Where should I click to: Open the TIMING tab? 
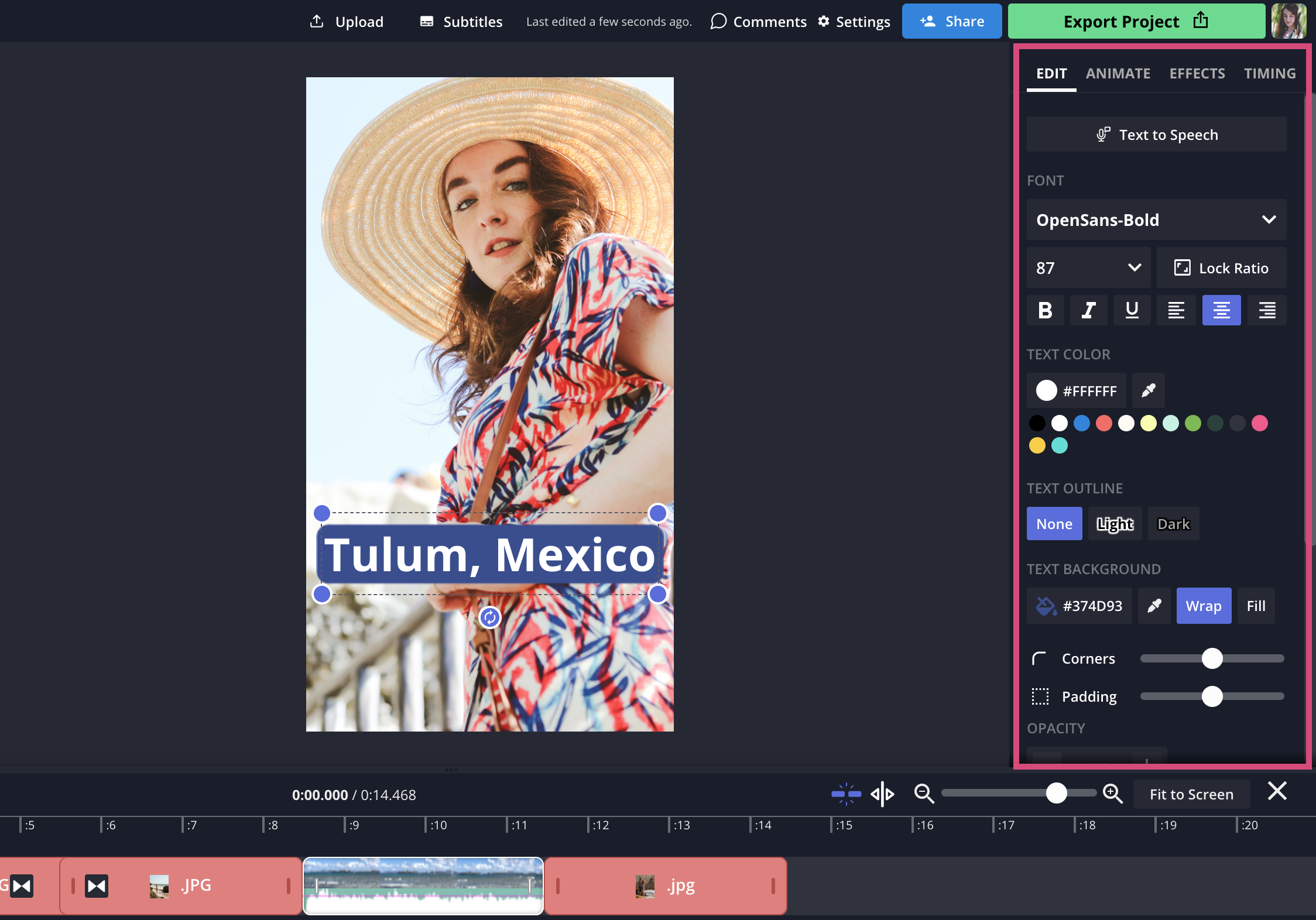(1269, 73)
